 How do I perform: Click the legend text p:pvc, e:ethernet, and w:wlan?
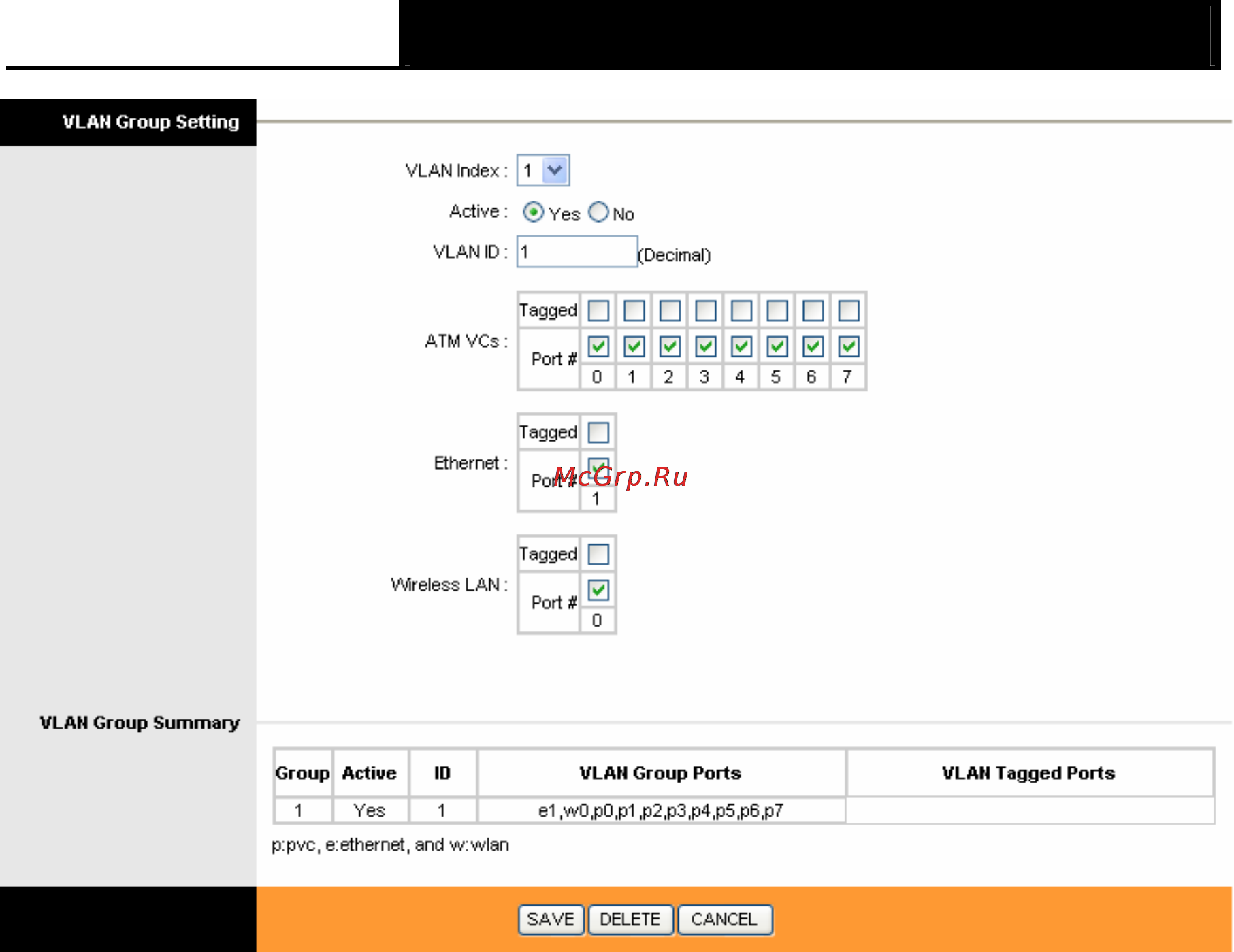tap(390, 845)
